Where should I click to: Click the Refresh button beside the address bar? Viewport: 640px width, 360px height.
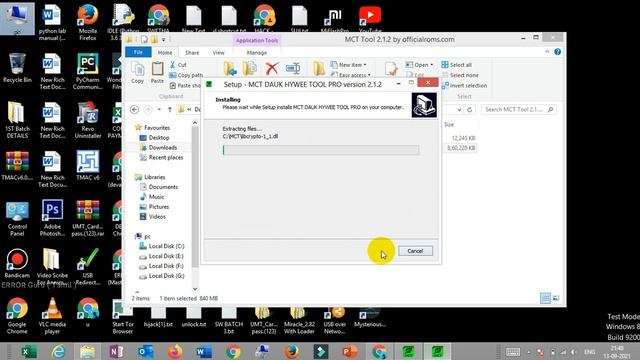pos(470,110)
